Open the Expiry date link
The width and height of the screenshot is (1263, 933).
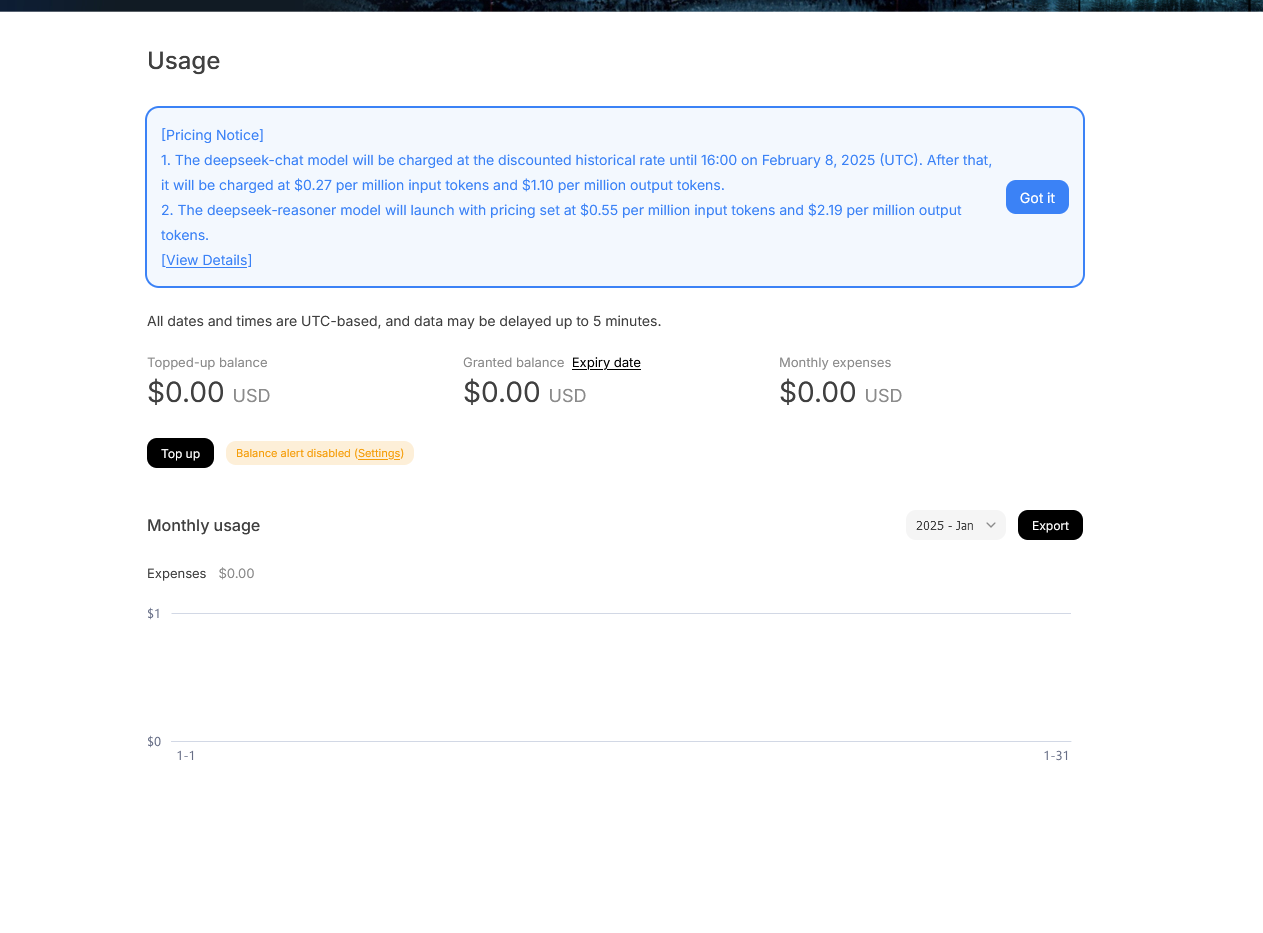coord(606,362)
